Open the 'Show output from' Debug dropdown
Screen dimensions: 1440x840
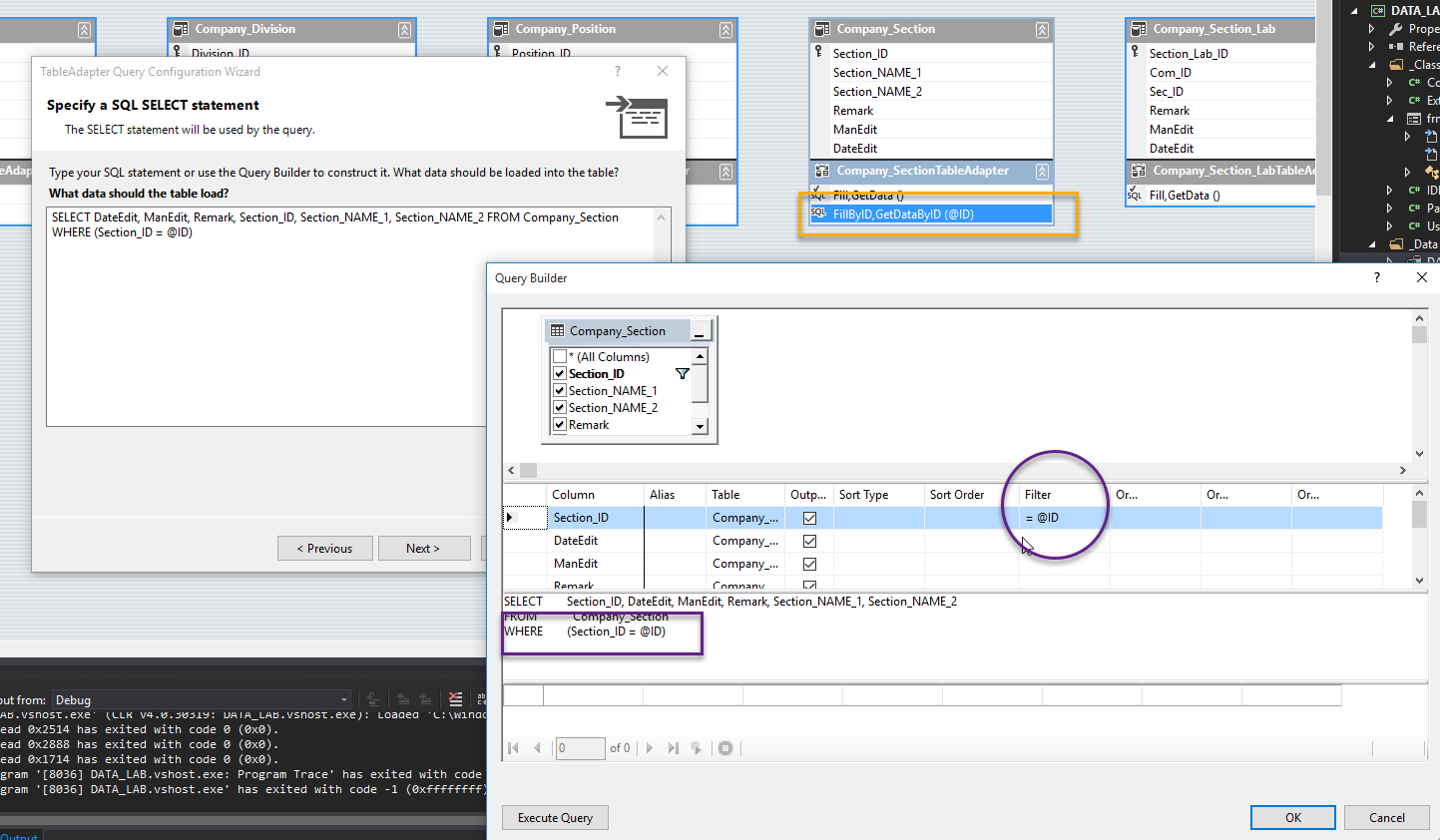(343, 700)
